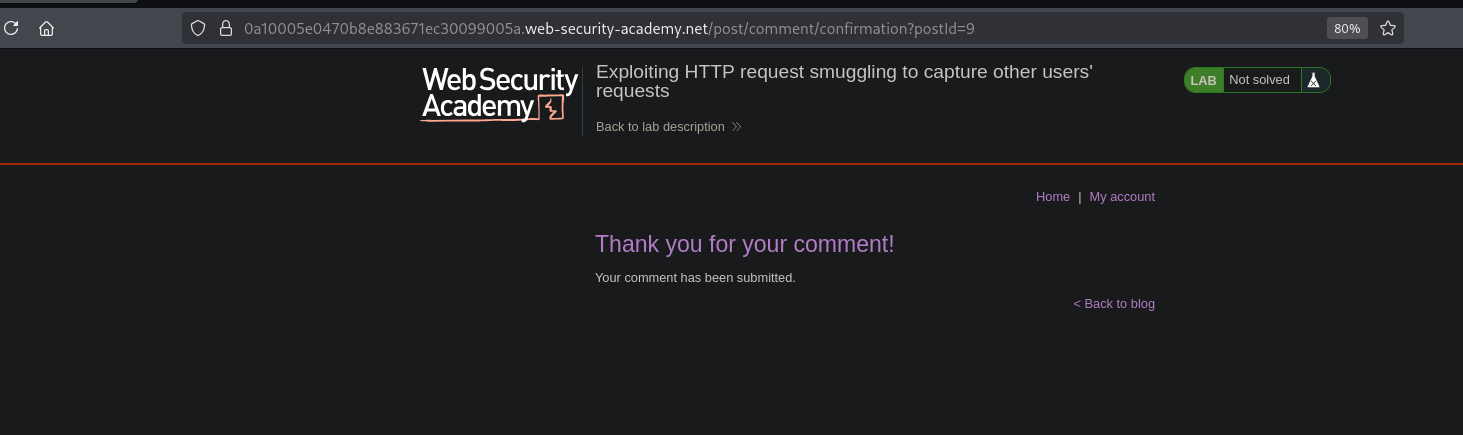Screen dimensions: 1463x435
Task: Bookmark this page with the star
Action: click(1388, 28)
